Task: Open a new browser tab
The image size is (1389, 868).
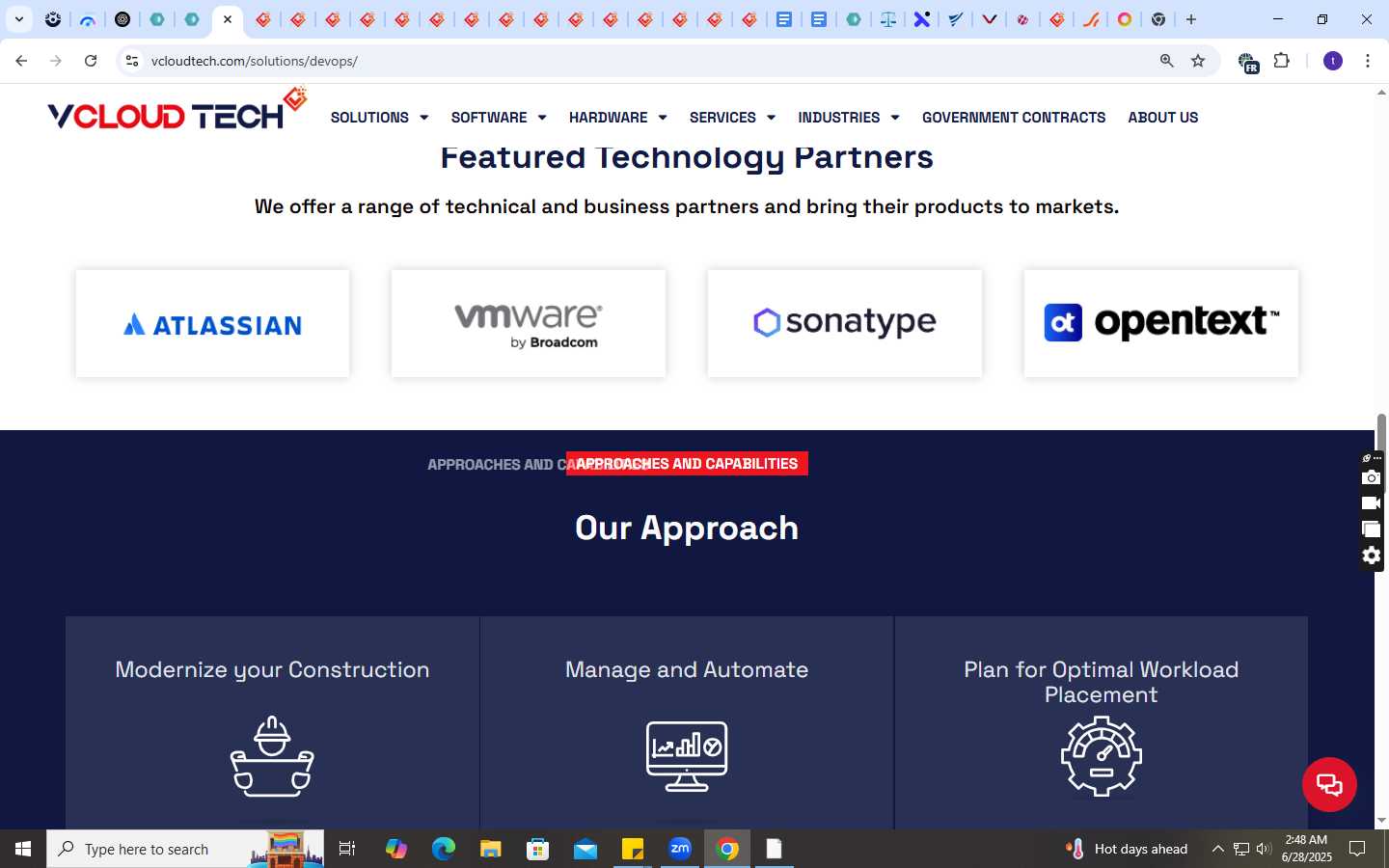Action: tap(1191, 19)
